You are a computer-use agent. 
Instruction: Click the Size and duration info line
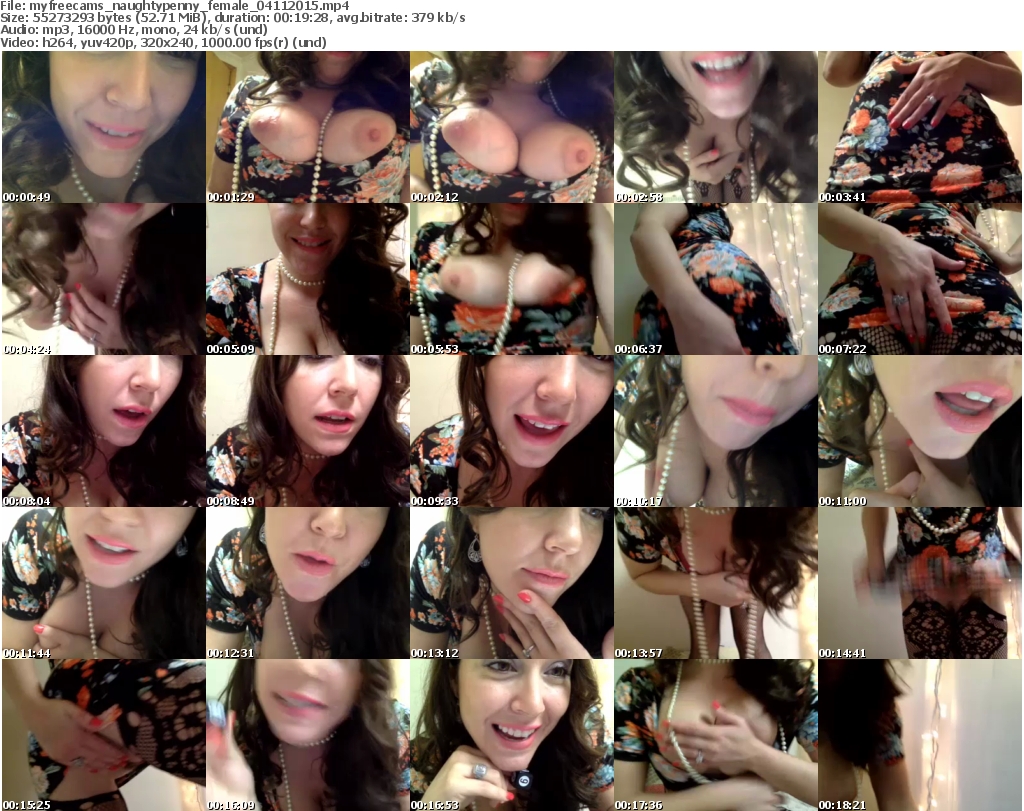pos(232,18)
